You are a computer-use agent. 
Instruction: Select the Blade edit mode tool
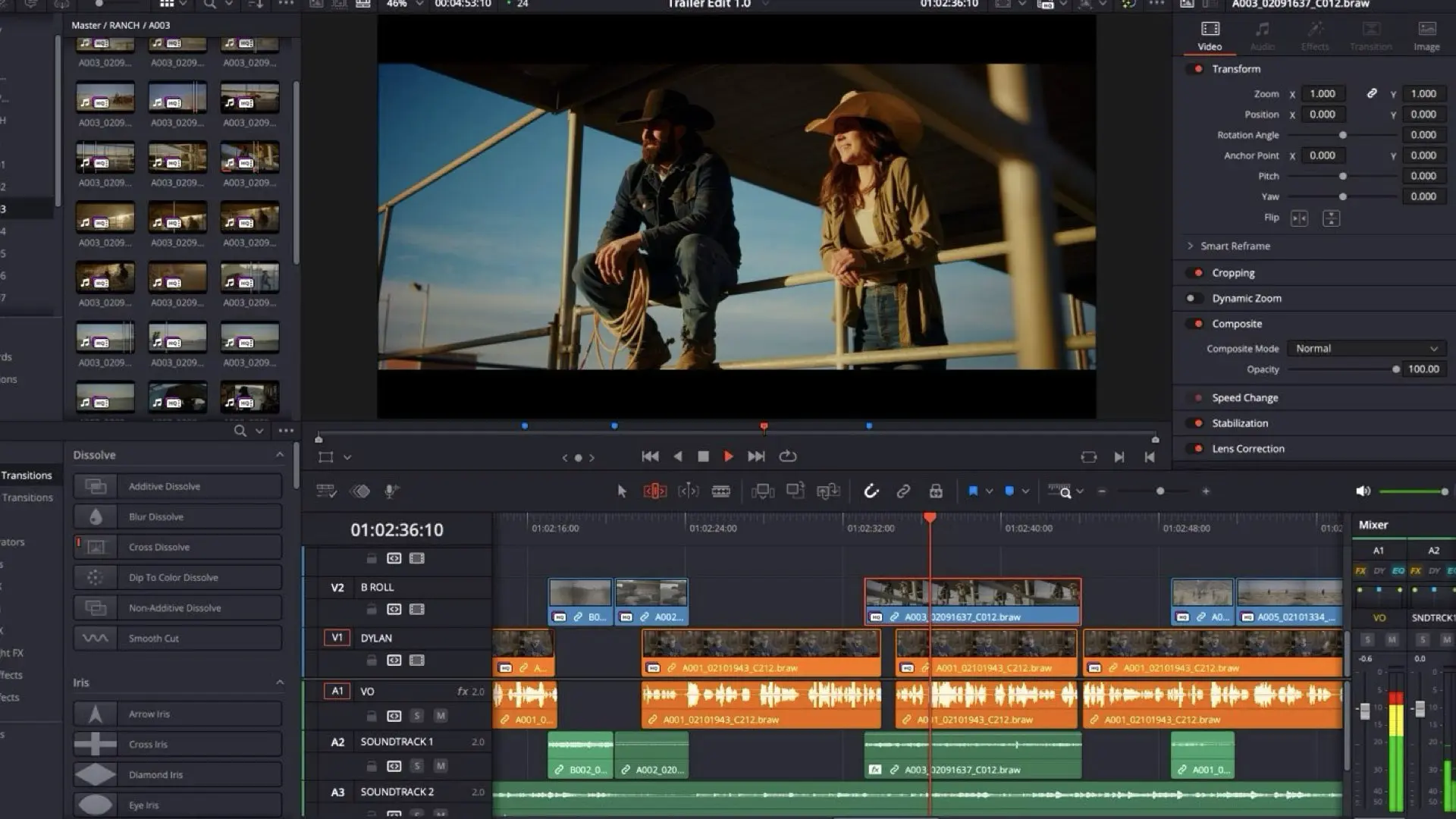click(x=720, y=491)
